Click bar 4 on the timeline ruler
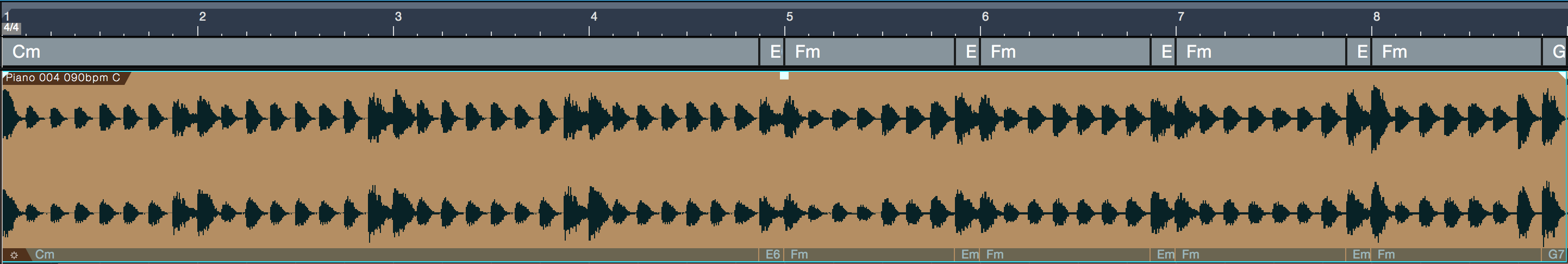This screenshot has height=264, width=1568. (594, 16)
